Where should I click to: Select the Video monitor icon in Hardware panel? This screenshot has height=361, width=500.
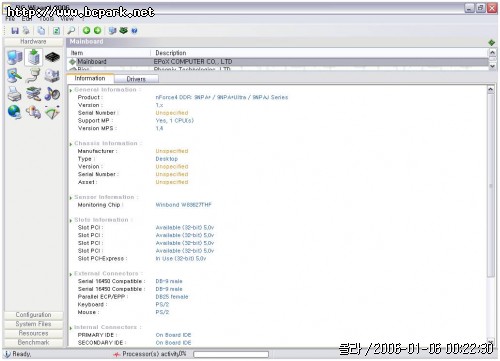[x=15, y=76]
